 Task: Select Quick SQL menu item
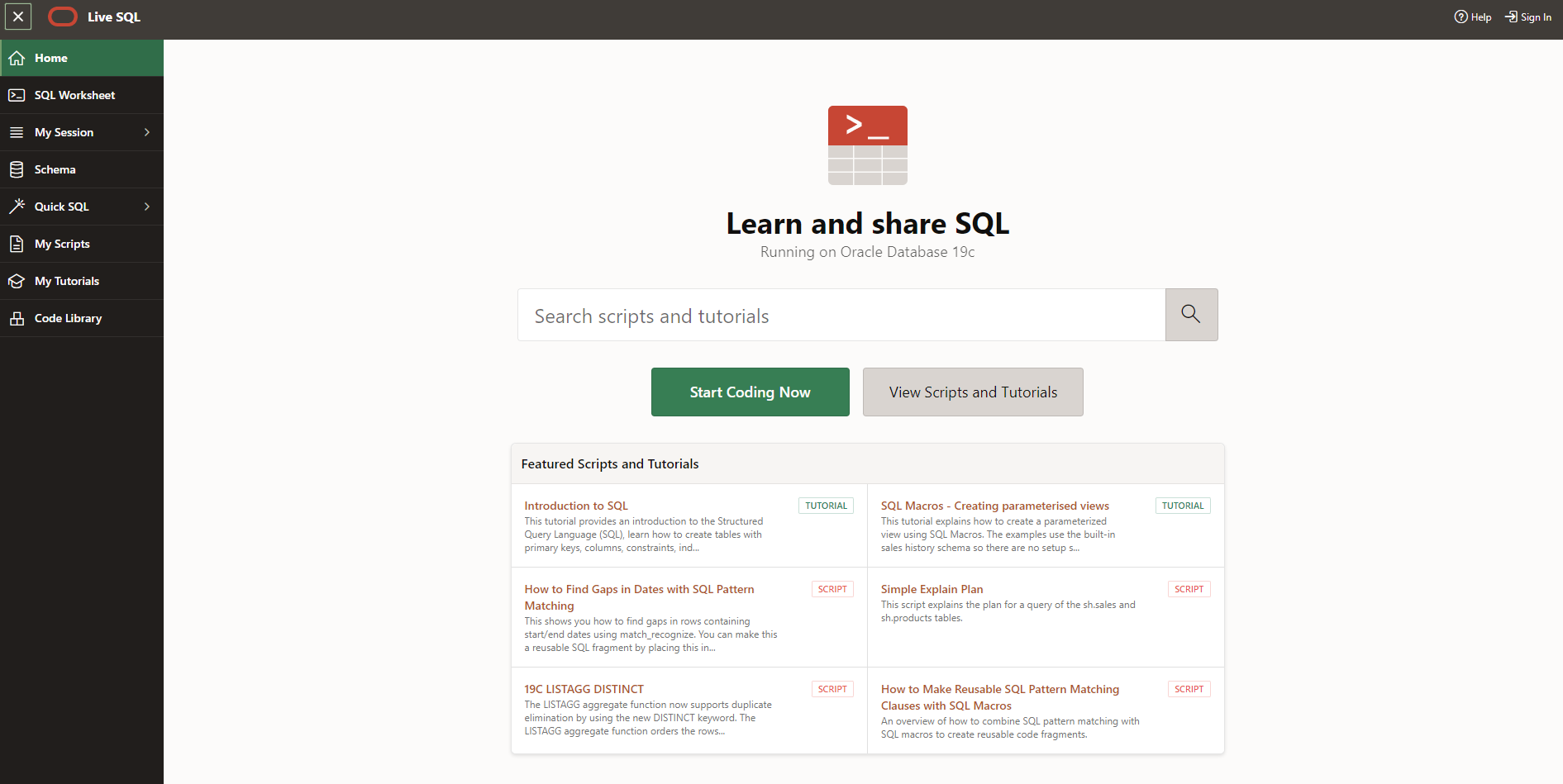point(82,207)
